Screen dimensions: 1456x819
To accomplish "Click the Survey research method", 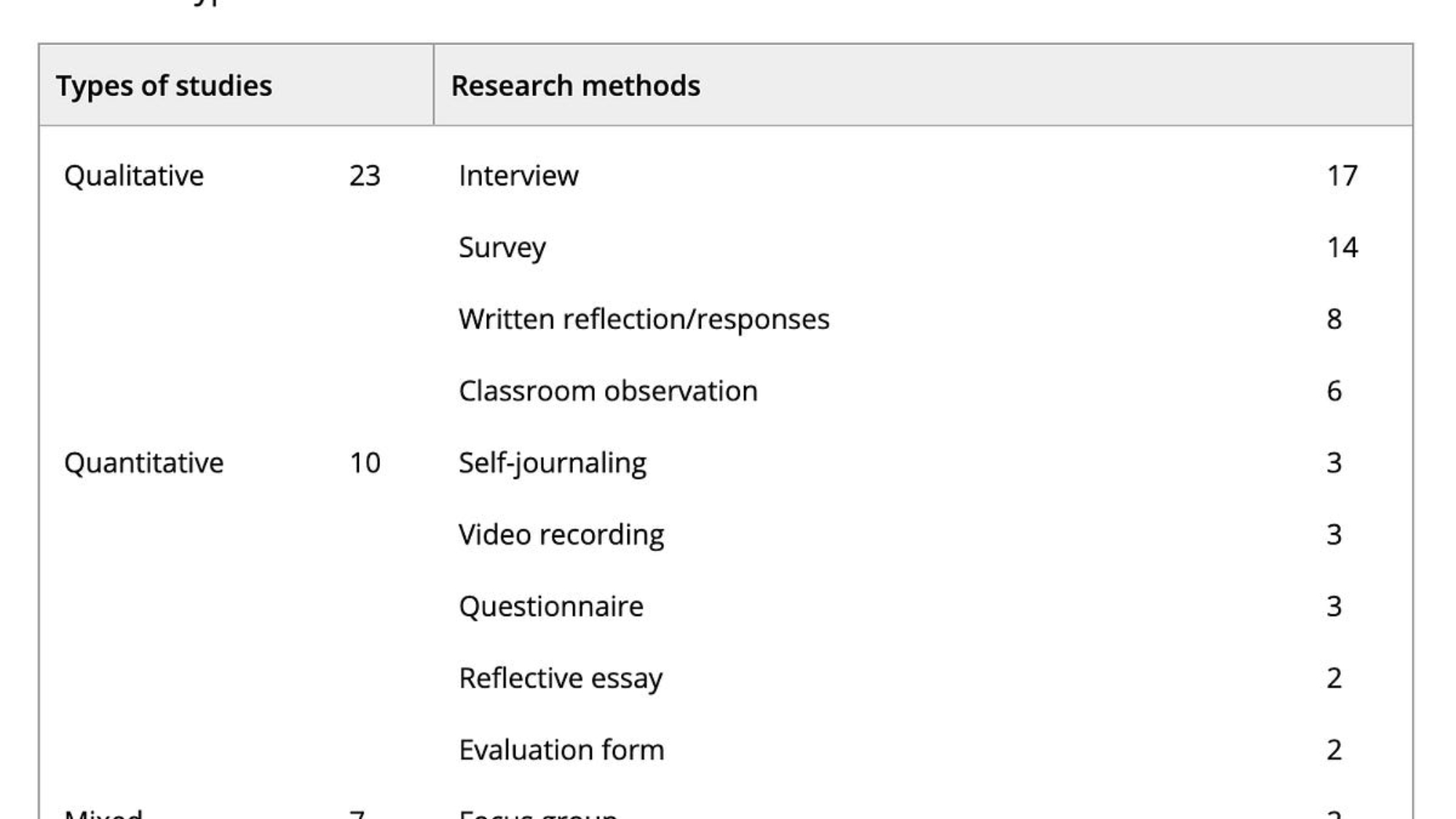I will (x=502, y=248).
